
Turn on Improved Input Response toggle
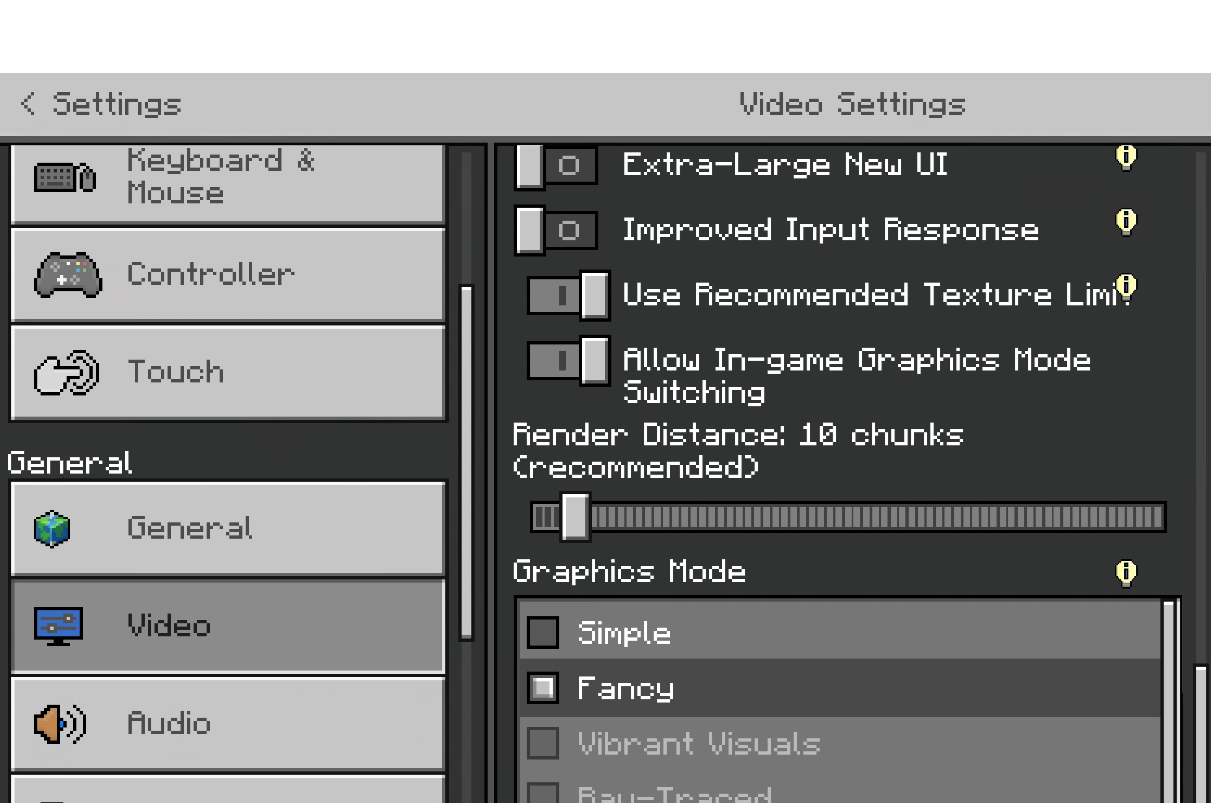[x=556, y=231]
